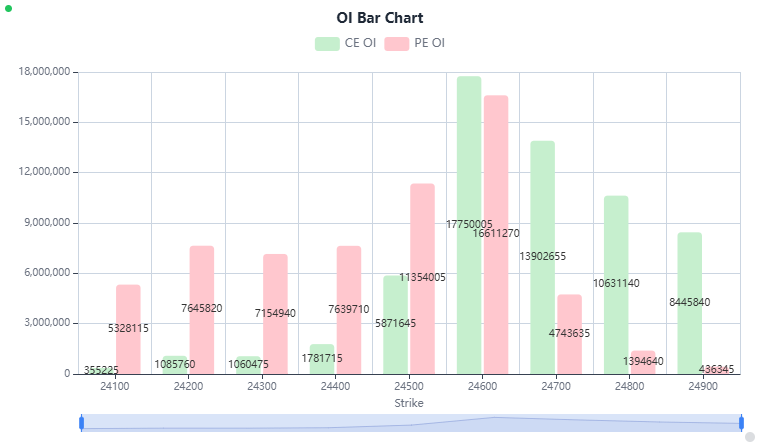Select the CE OI bar at strike 24700
757x447 pixels.
click(x=543, y=257)
